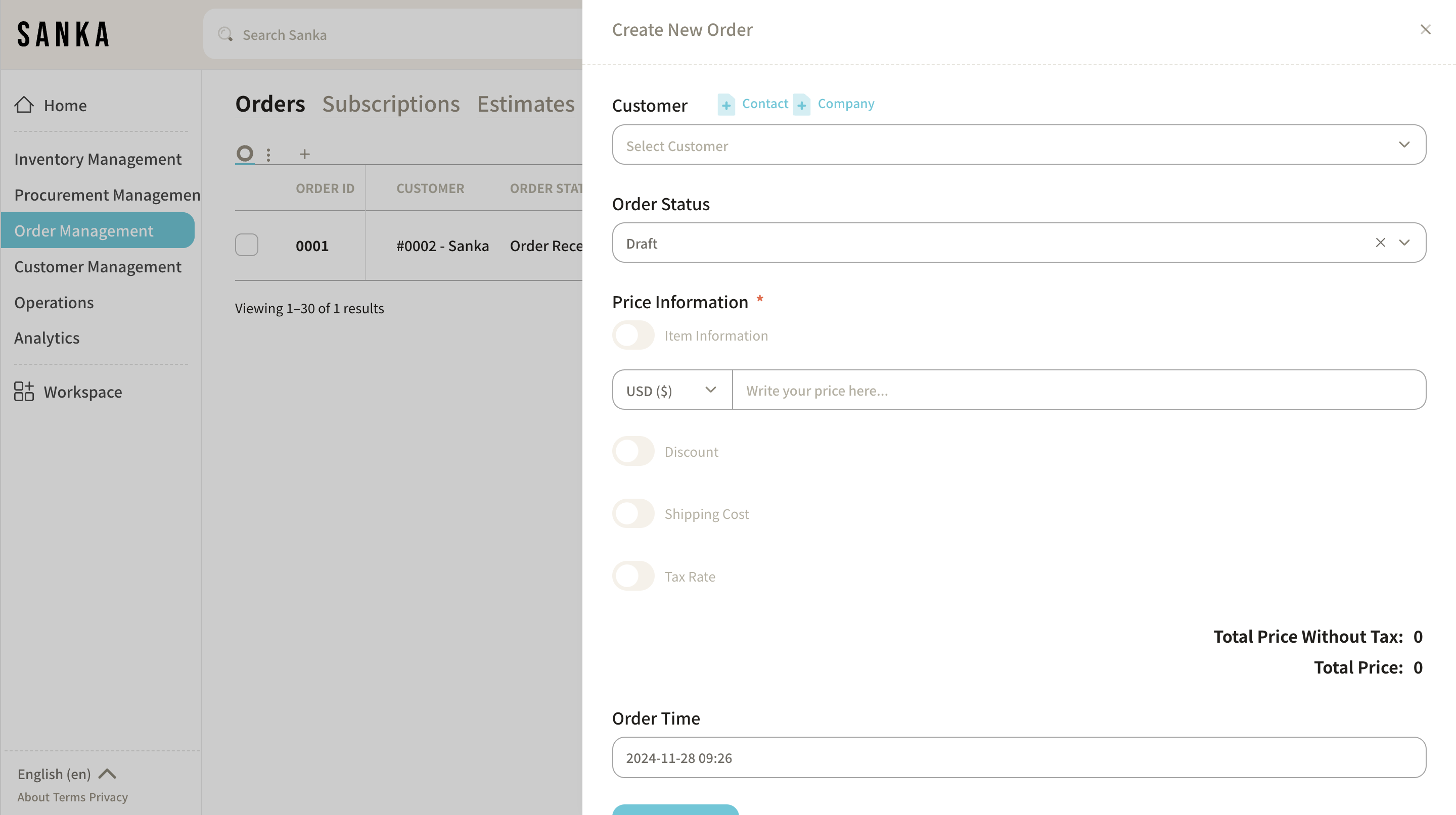The width and height of the screenshot is (1456, 815).
Task: Click the Home house icon
Action: point(24,105)
